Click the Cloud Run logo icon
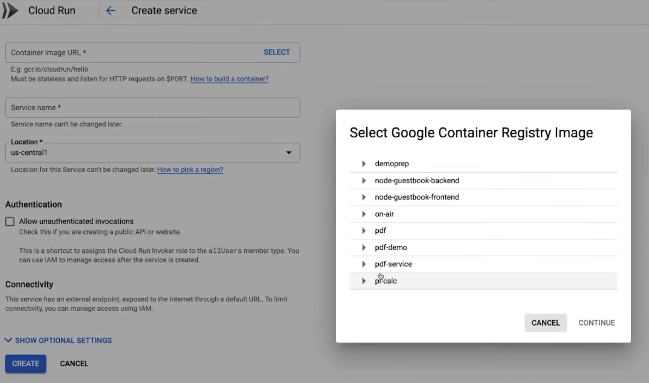Viewport: 649px width, 383px height. click(x=10, y=10)
